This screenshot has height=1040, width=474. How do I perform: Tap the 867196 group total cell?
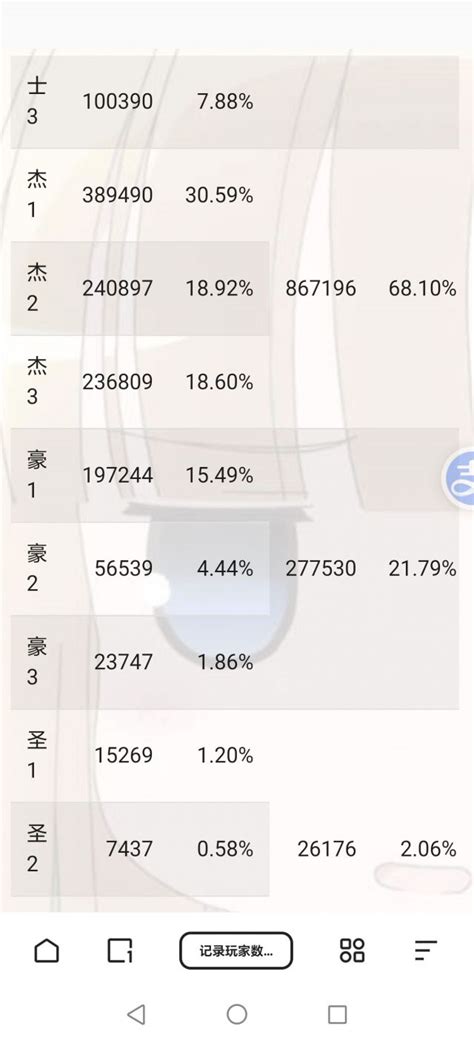[321, 289]
